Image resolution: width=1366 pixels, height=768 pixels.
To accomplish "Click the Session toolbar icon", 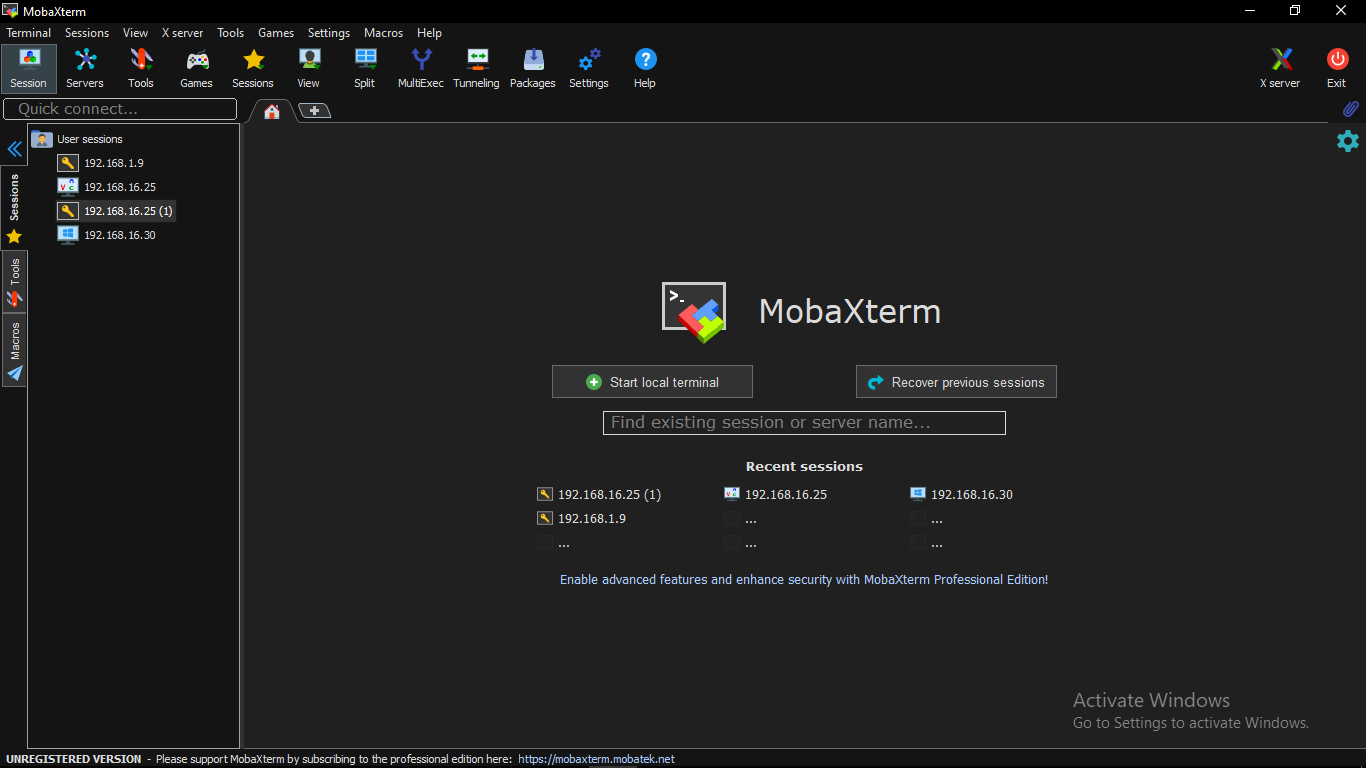I will click(x=29, y=68).
